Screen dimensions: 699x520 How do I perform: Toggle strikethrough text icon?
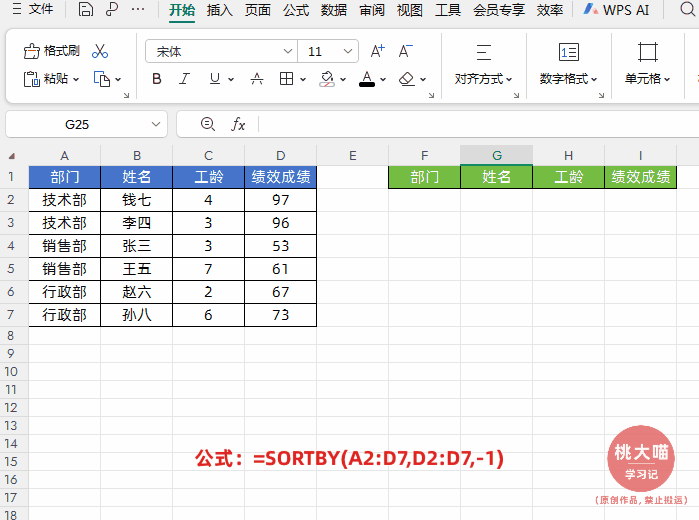click(x=257, y=79)
